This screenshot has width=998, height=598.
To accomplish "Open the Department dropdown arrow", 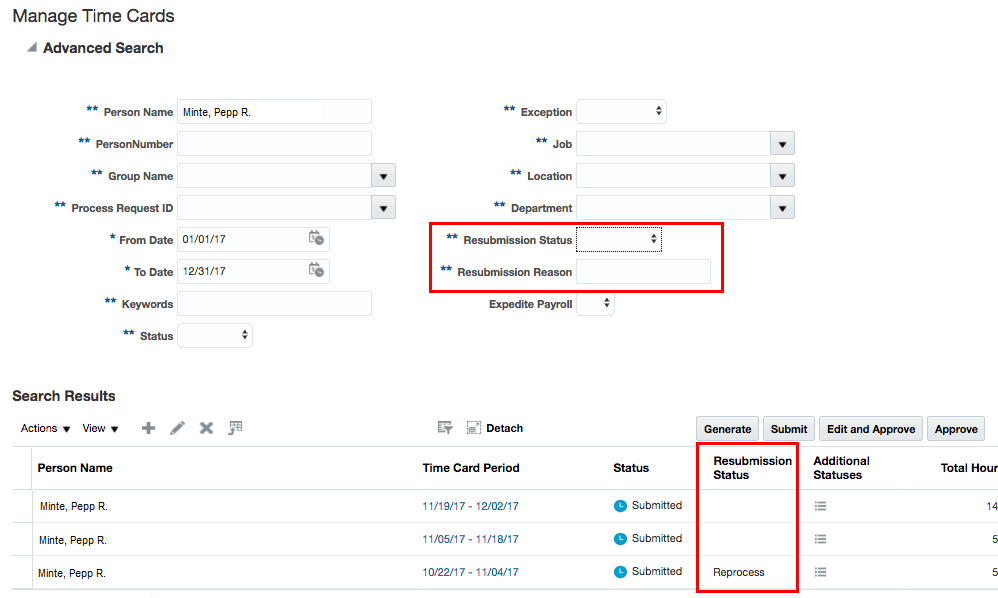I will point(783,208).
